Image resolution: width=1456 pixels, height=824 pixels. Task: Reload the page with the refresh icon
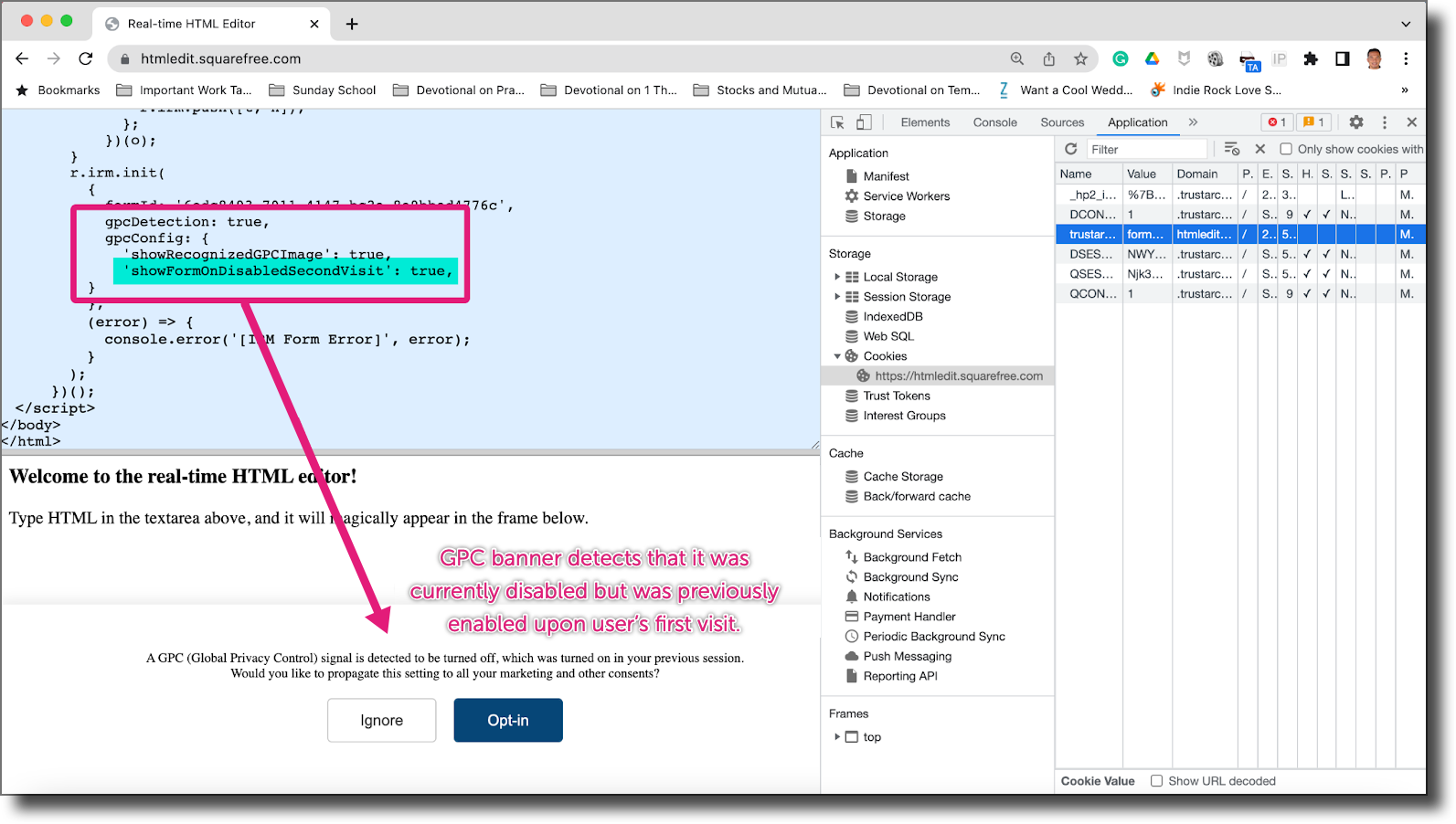(86, 58)
